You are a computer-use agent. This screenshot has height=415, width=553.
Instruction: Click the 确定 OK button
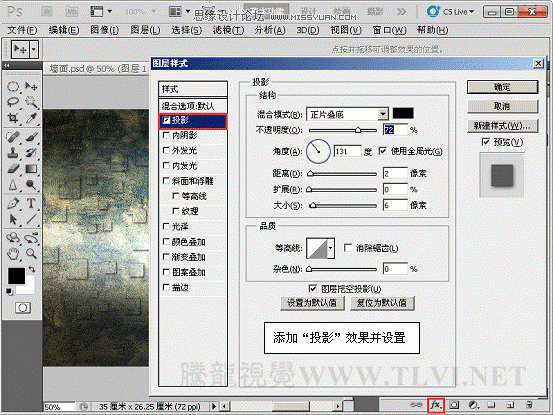coord(503,87)
